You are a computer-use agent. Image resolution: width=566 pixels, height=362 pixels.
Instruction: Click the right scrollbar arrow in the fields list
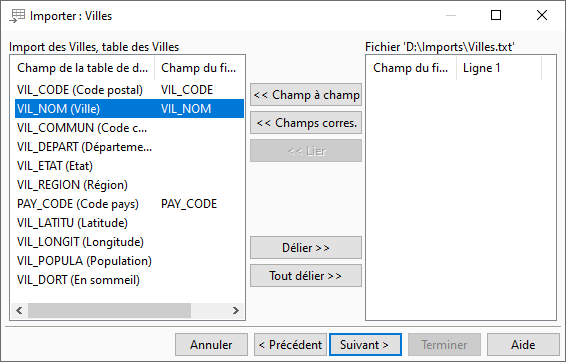tap(235, 310)
